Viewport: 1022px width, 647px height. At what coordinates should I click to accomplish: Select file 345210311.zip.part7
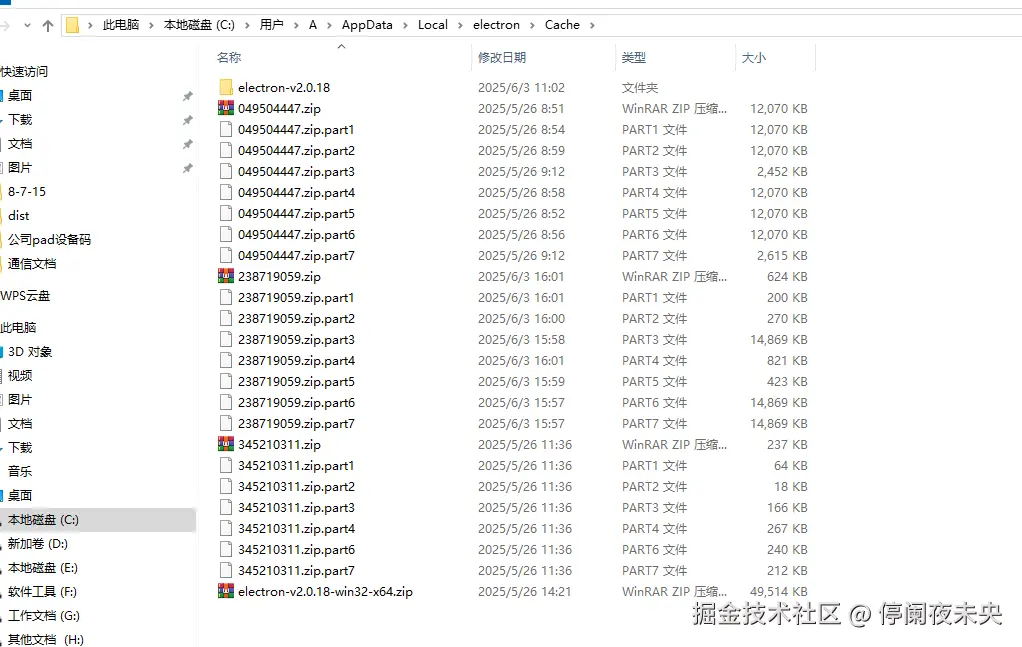tap(296, 571)
